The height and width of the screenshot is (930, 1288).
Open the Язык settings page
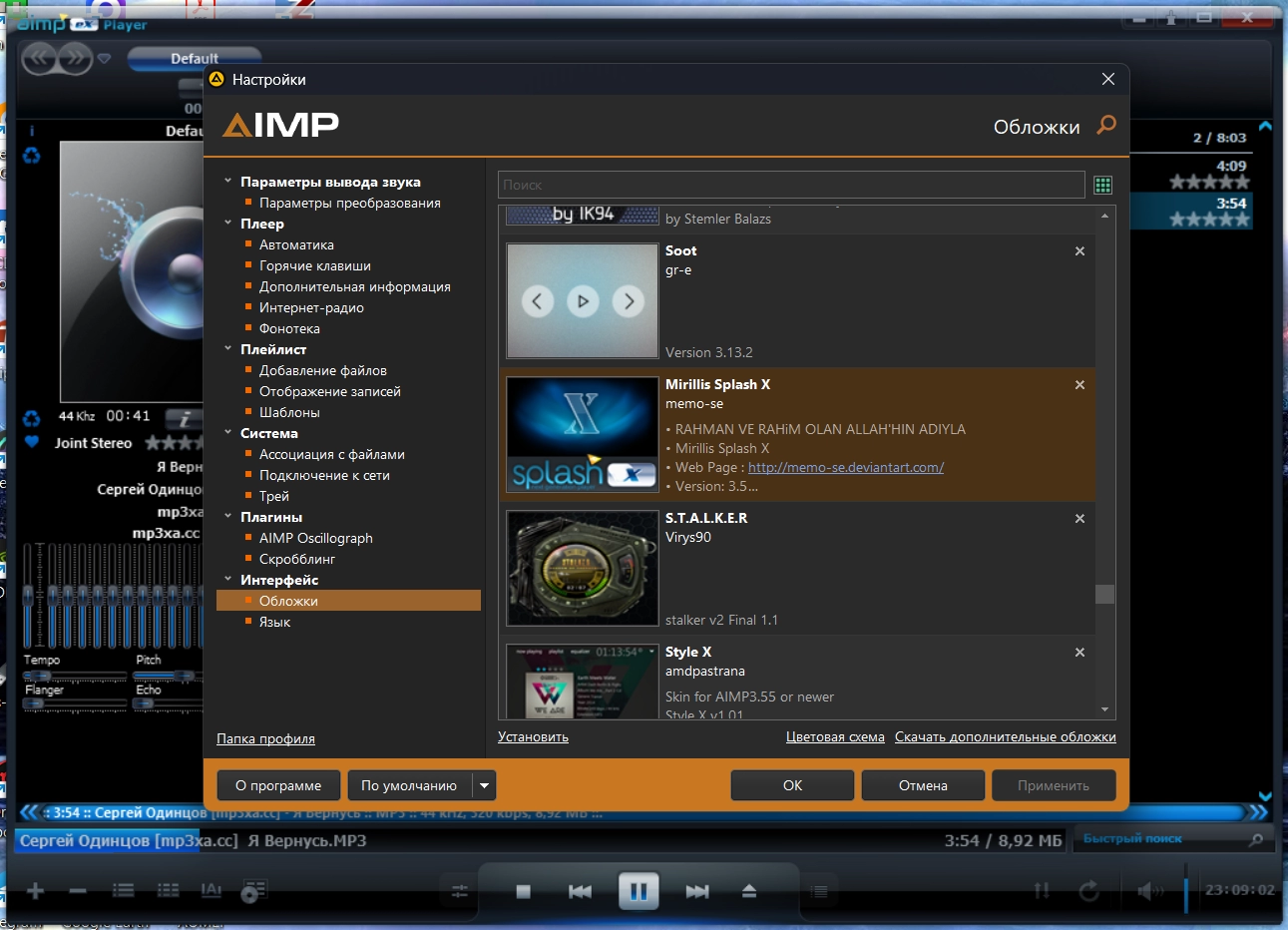[x=274, y=622]
